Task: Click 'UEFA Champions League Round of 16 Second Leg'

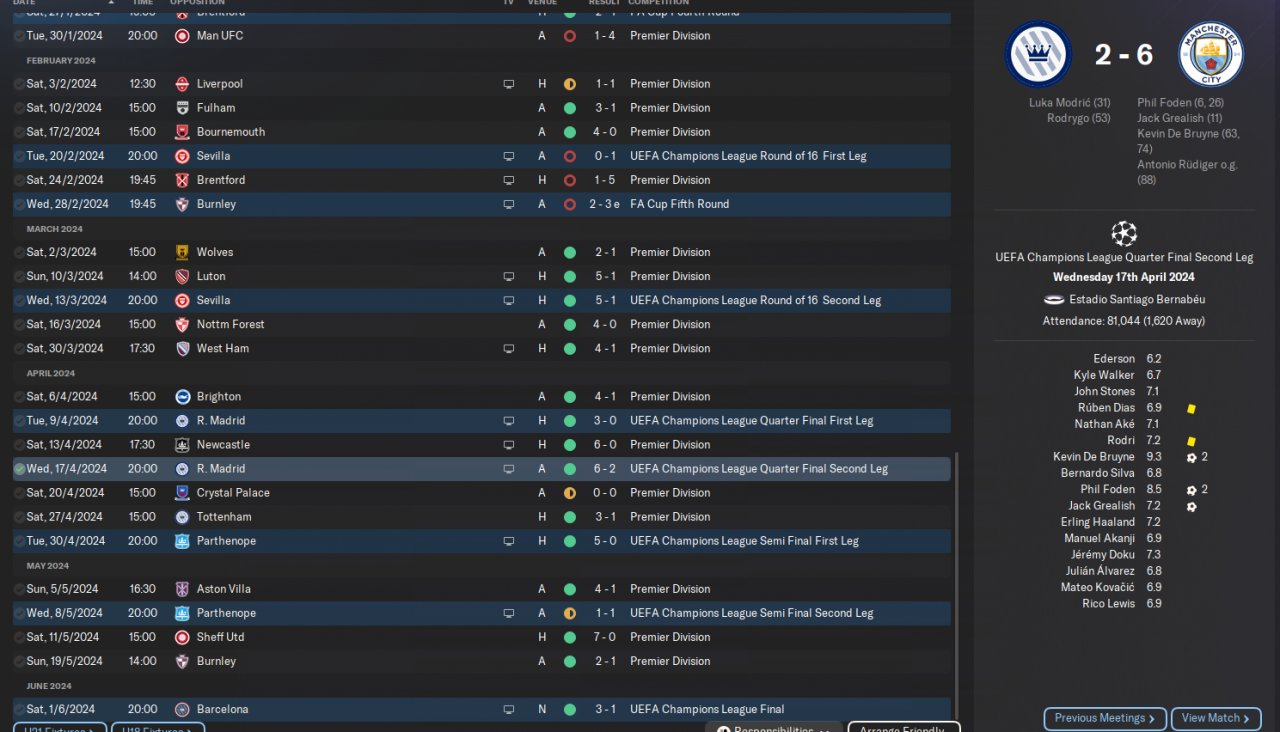Action: [x=755, y=300]
